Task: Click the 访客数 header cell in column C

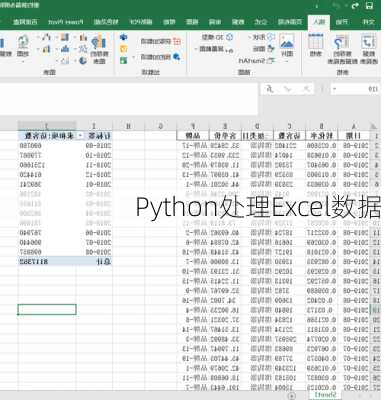Action: coord(289,136)
